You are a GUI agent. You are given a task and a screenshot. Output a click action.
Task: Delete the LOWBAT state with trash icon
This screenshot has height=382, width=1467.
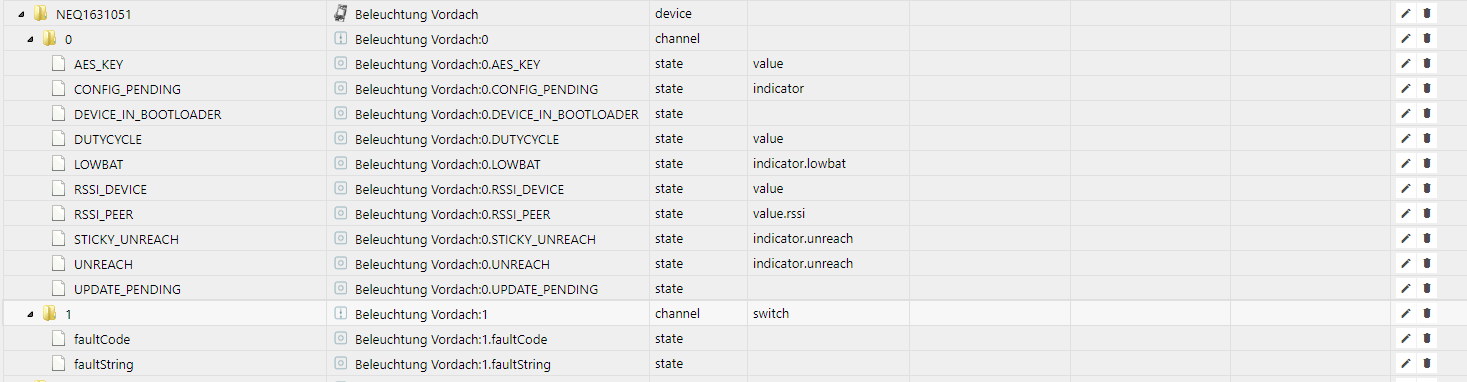1427,164
